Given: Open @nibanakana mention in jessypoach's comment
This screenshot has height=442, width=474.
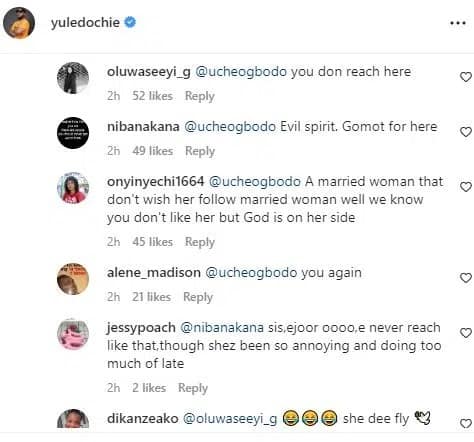Looking at the screenshot, I should tap(222, 328).
